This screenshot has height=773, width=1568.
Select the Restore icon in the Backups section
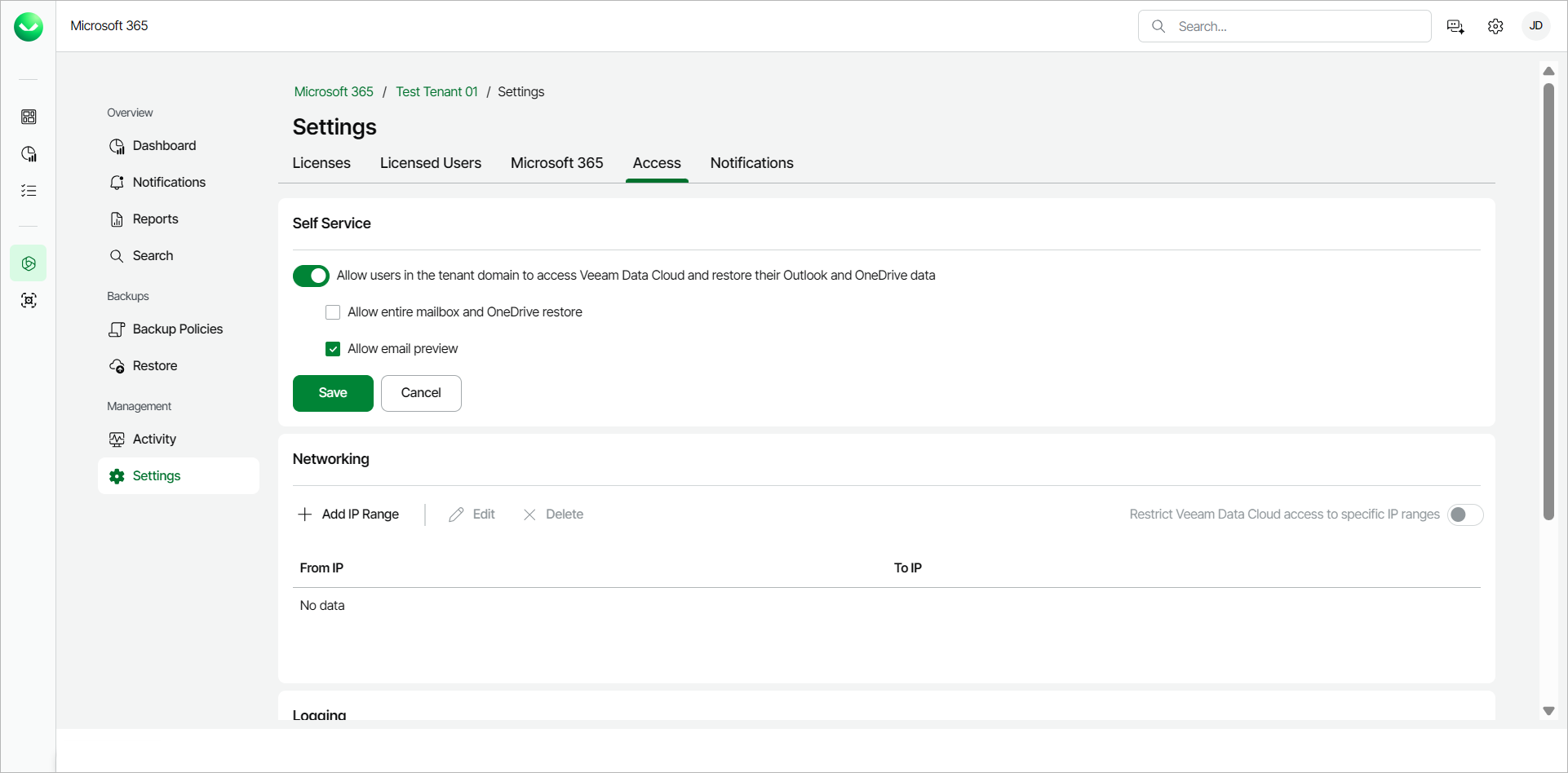click(x=117, y=365)
